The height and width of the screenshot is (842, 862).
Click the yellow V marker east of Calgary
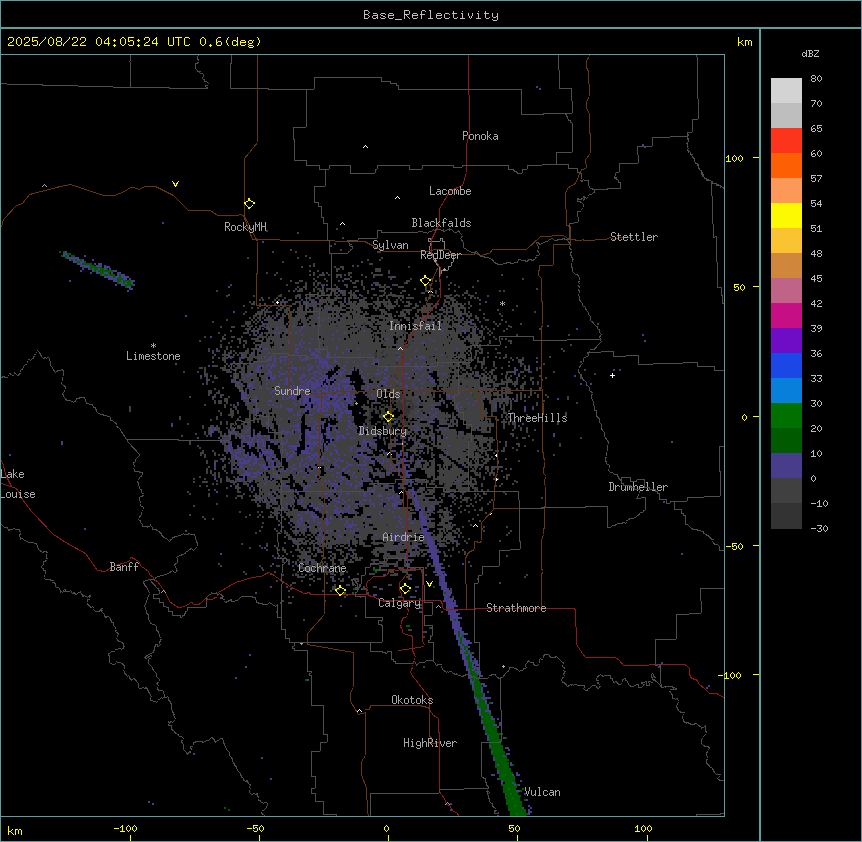(x=429, y=584)
